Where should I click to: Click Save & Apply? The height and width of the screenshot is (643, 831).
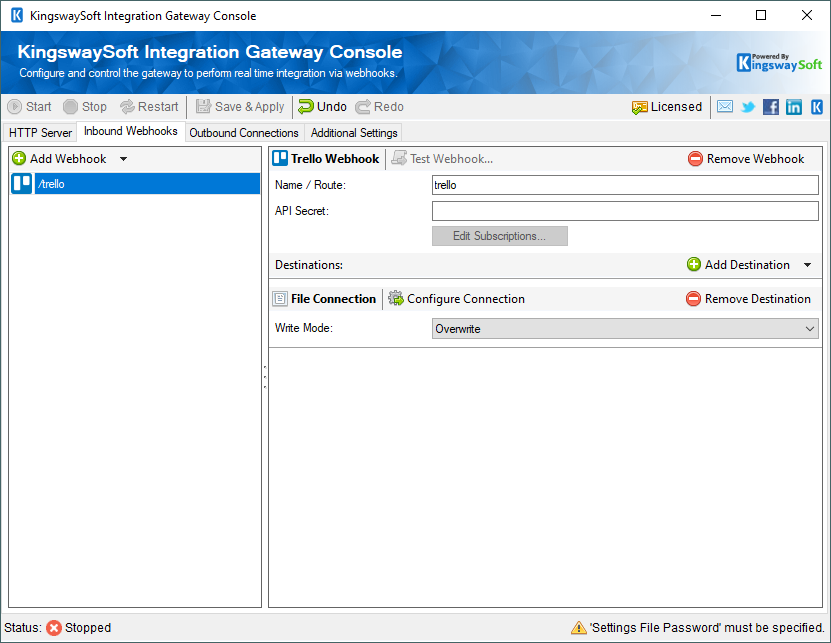coord(240,107)
